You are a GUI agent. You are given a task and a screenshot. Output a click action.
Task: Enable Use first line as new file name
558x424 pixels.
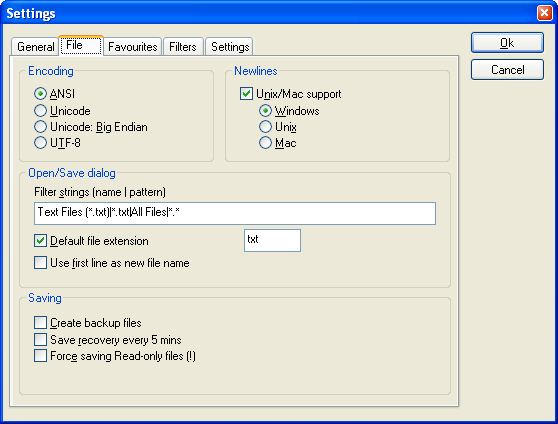[112, 263]
